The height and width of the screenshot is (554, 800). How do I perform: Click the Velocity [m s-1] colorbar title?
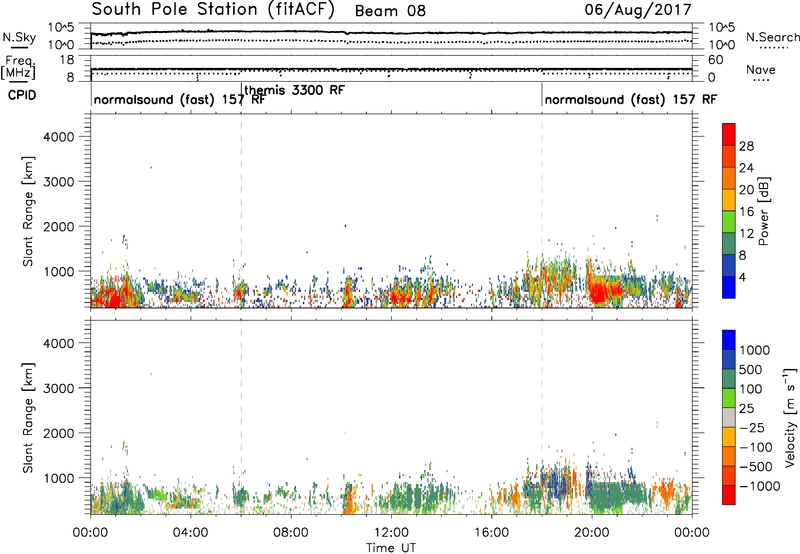pos(790,417)
